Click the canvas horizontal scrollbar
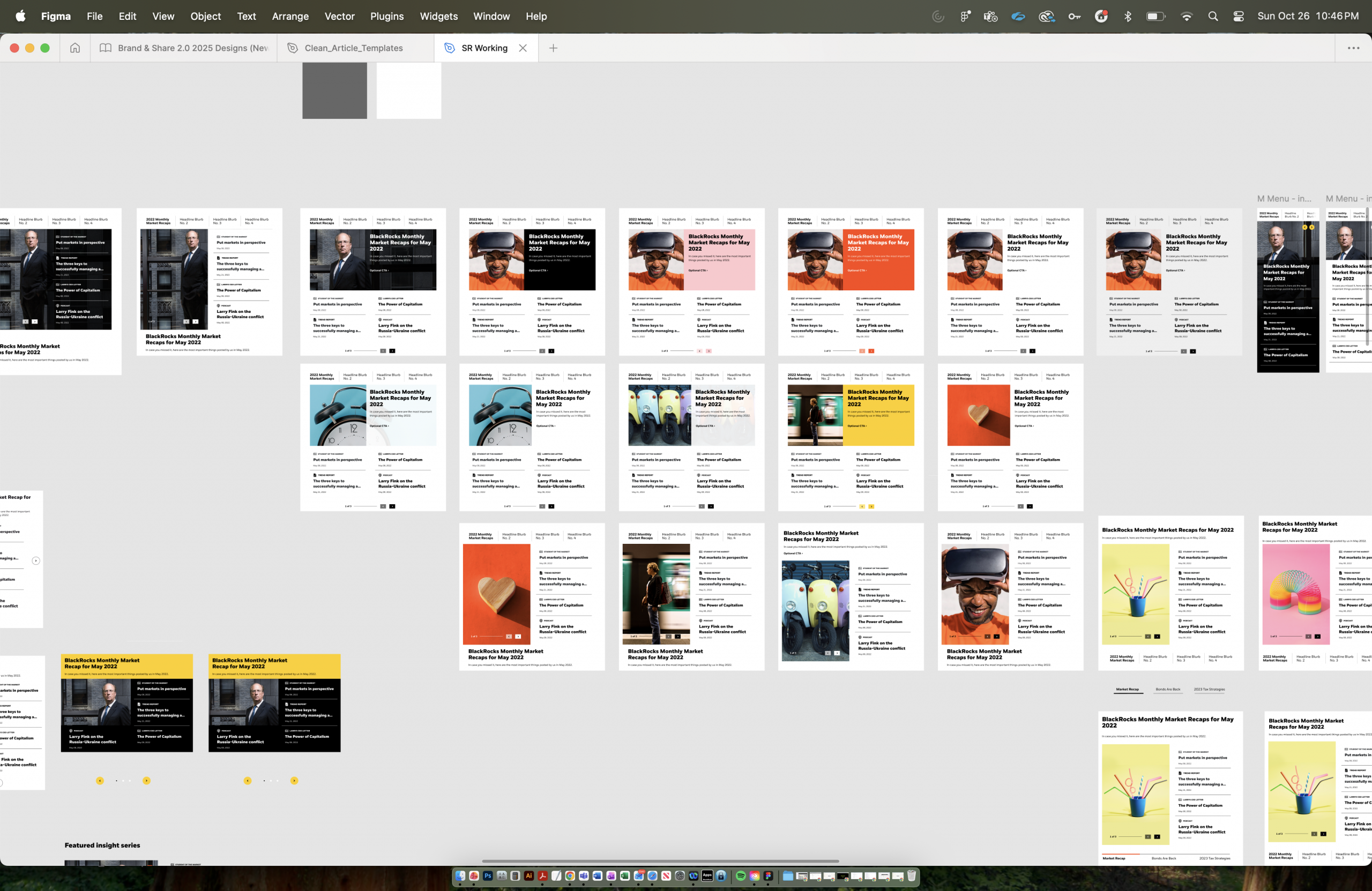Screen dimensions: 1372x891 pyautogui.click(x=660, y=861)
